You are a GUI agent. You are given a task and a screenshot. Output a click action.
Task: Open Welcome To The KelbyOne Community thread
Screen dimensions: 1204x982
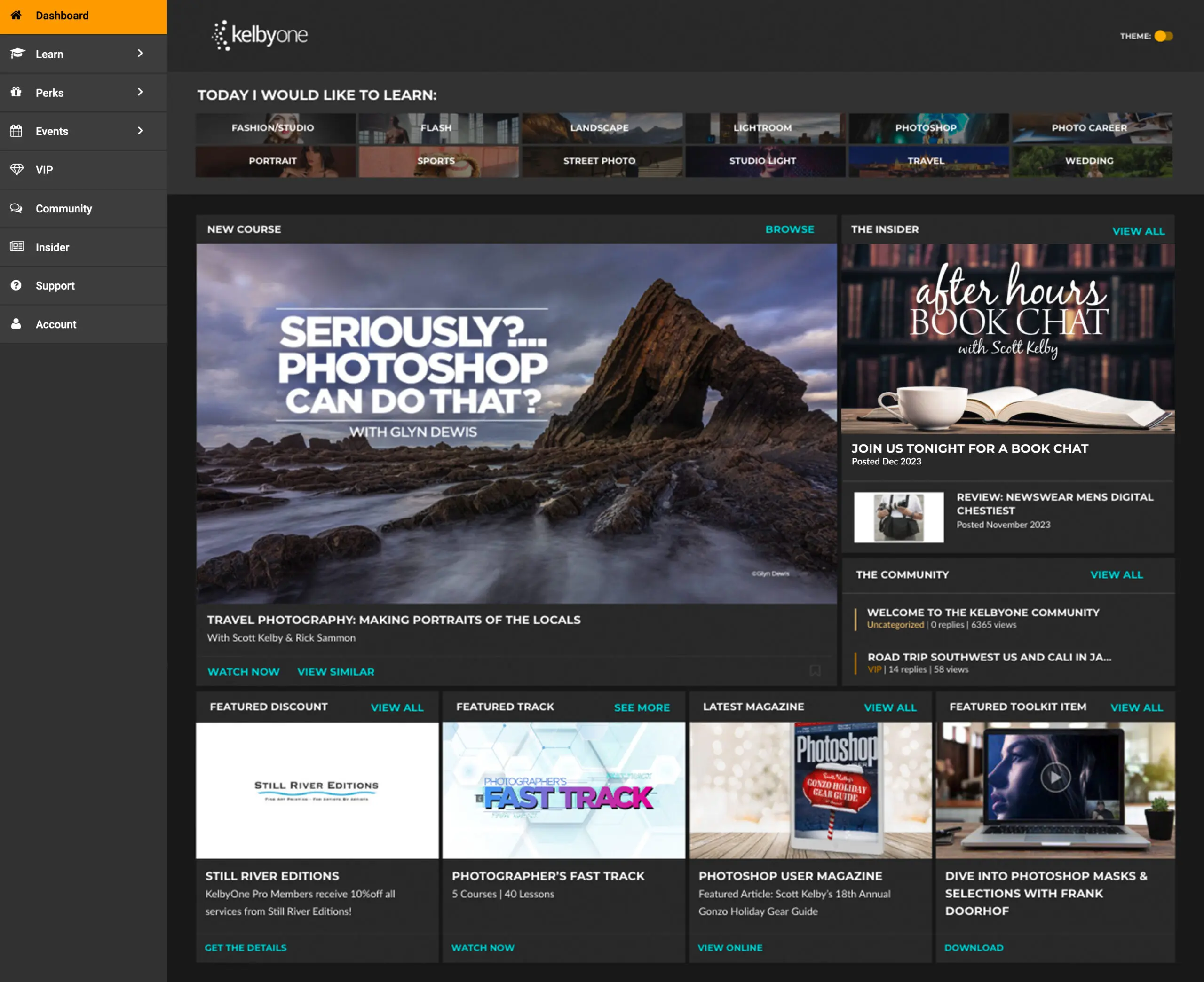[x=983, y=613]
